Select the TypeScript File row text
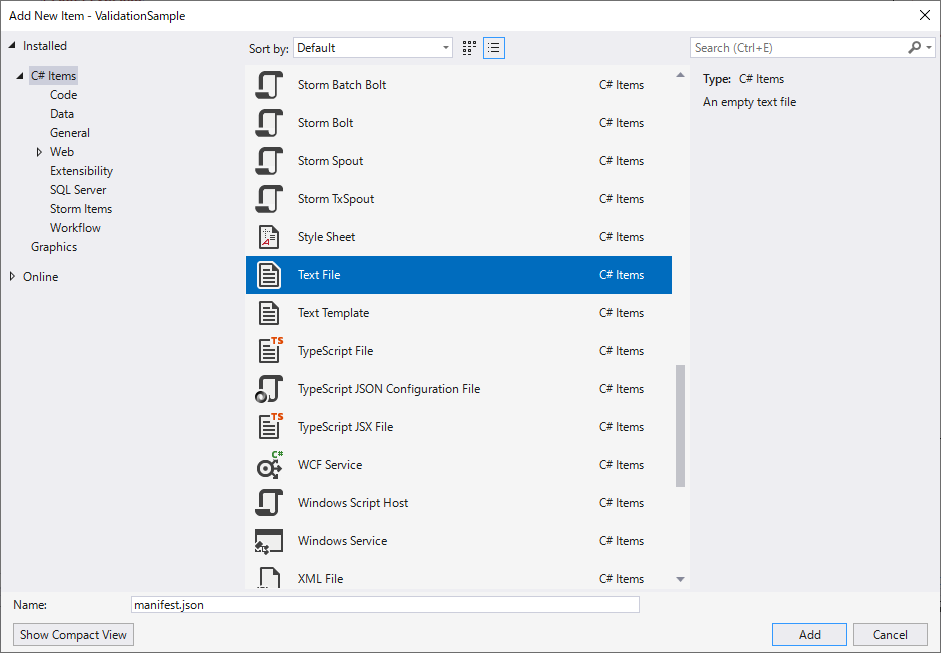This screenshot has height=653, width=941. pos(335,351)
